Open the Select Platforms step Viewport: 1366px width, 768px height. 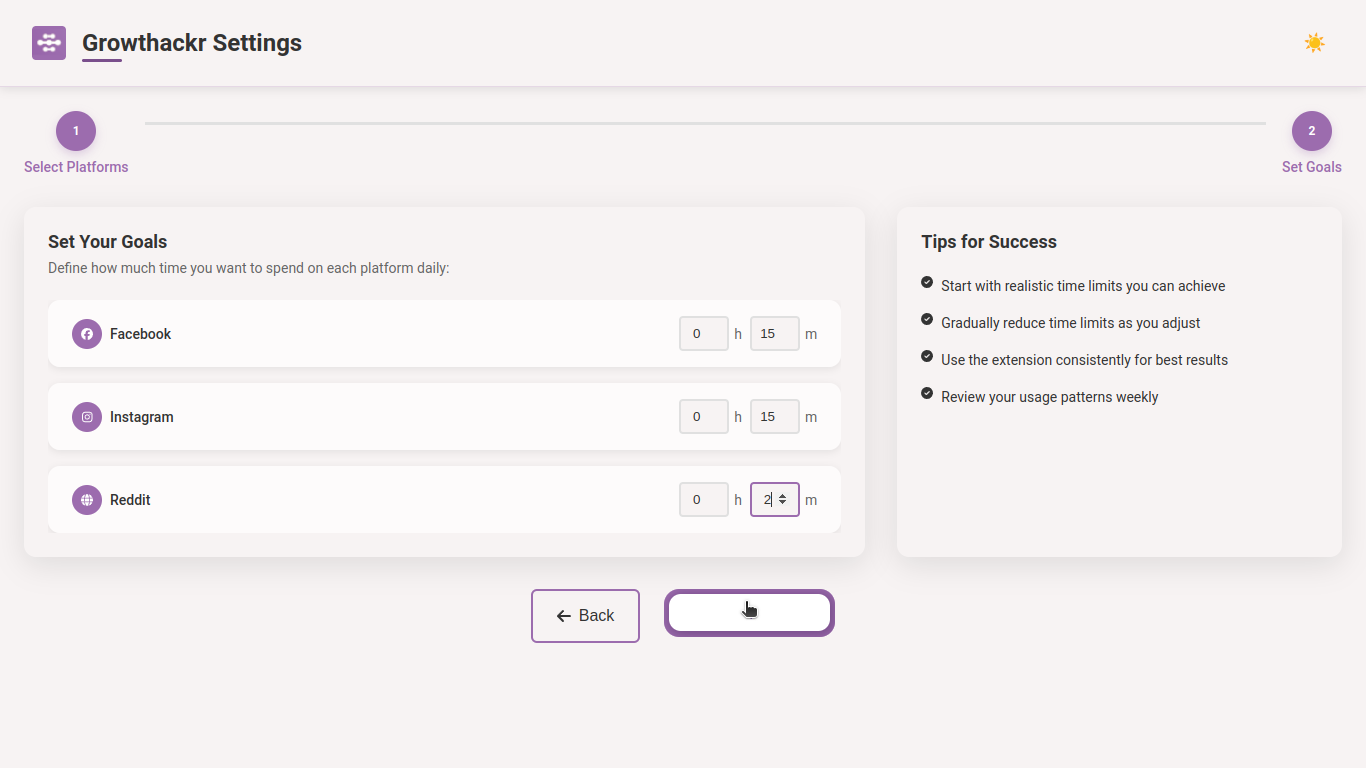75,166
